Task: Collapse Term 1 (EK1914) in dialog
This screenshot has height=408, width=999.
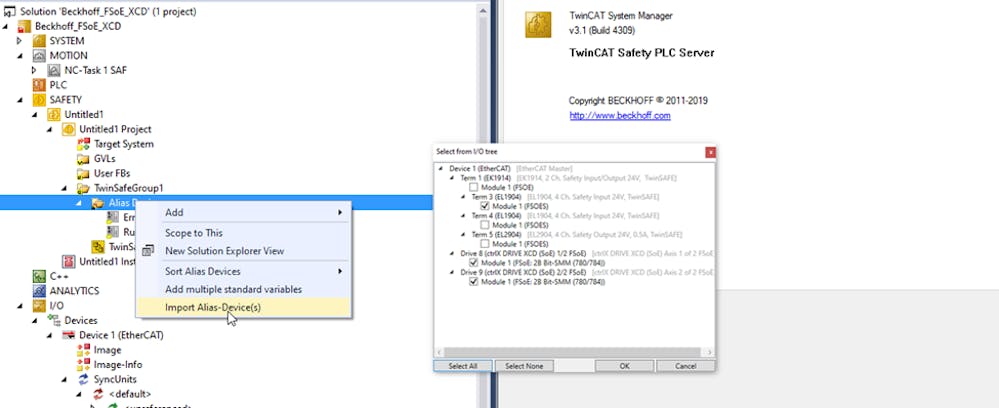Action: coord(453,178)
